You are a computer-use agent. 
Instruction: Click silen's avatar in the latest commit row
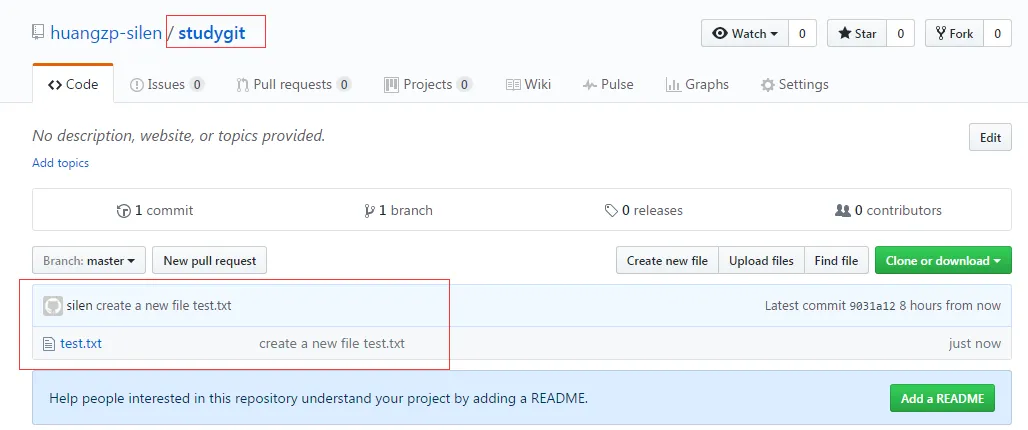coord(53,305)
